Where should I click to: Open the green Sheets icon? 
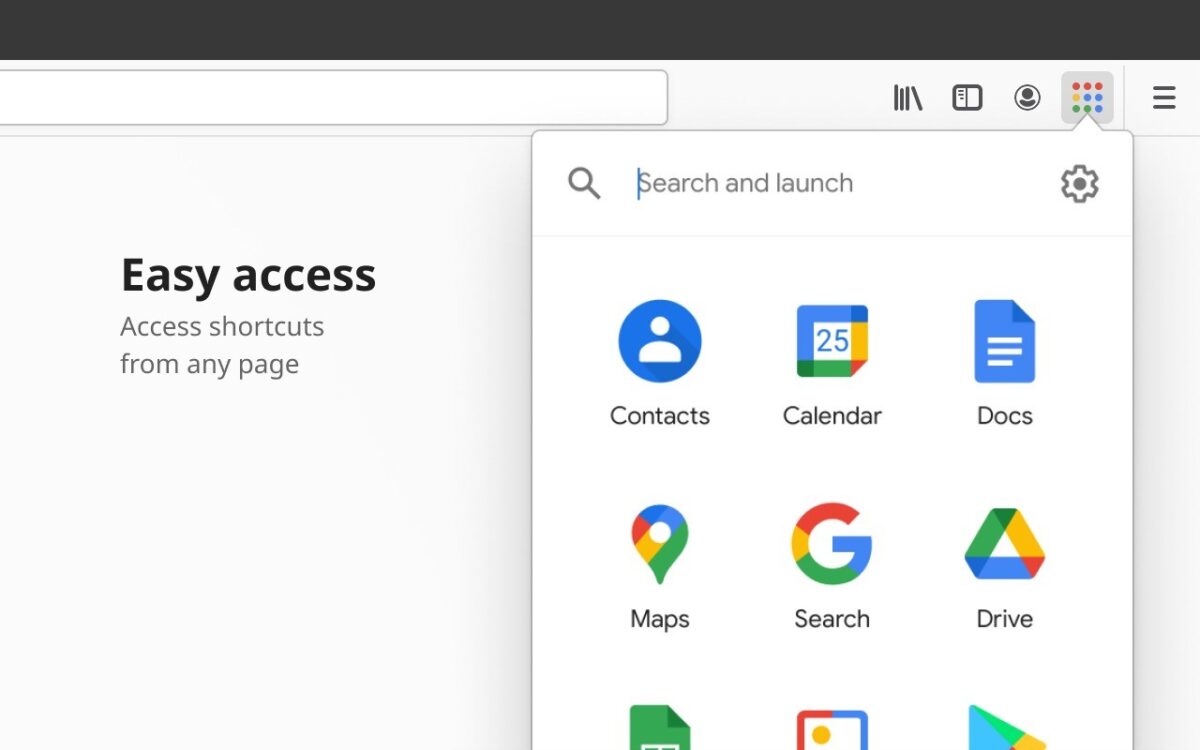pos(660,728)
